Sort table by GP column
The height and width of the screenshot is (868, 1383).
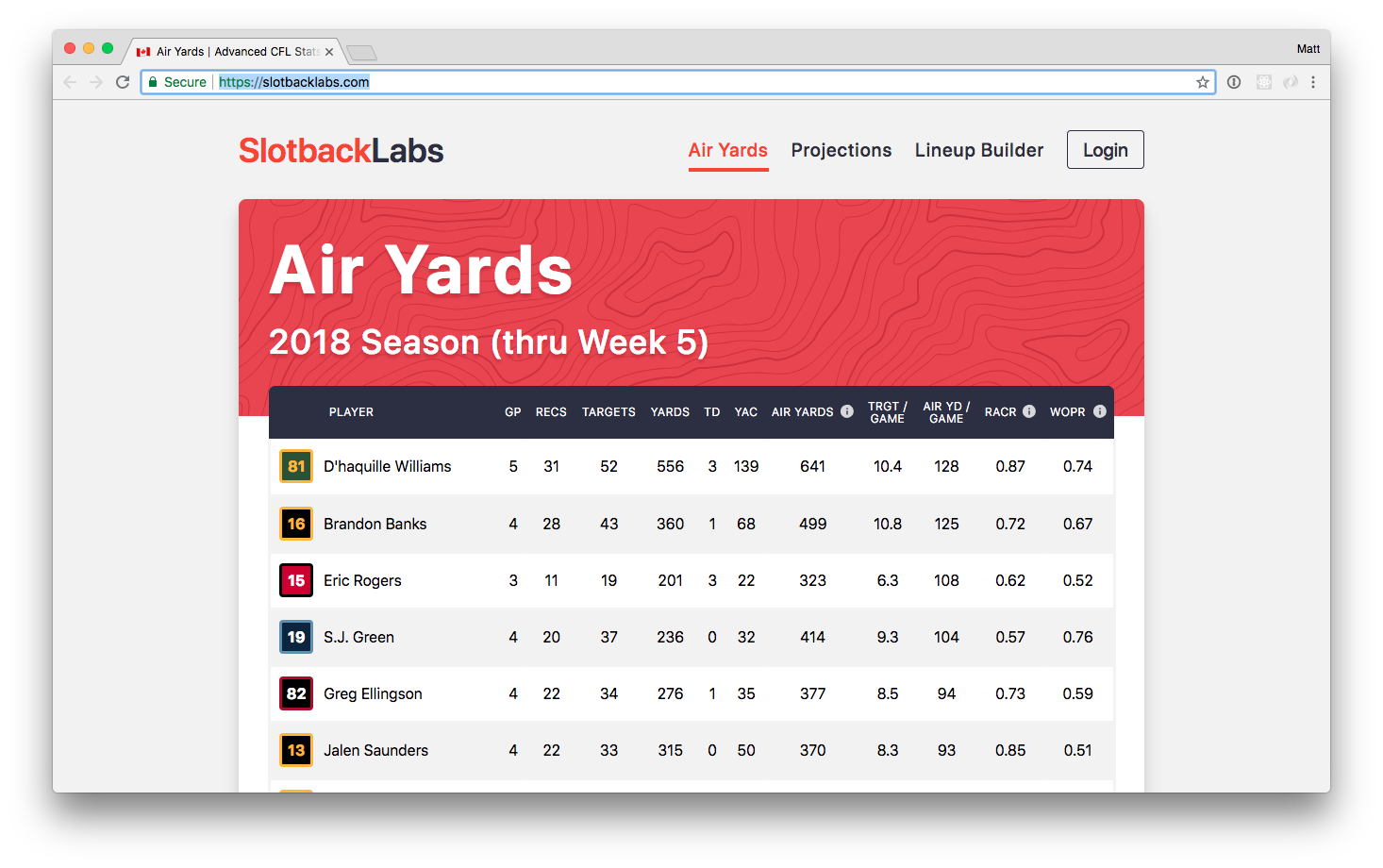point(513,412)
